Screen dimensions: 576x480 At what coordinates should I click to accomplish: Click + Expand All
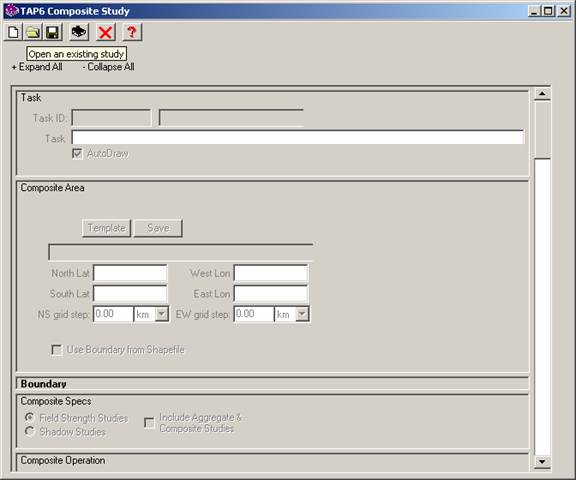click(x=37, y=67)
